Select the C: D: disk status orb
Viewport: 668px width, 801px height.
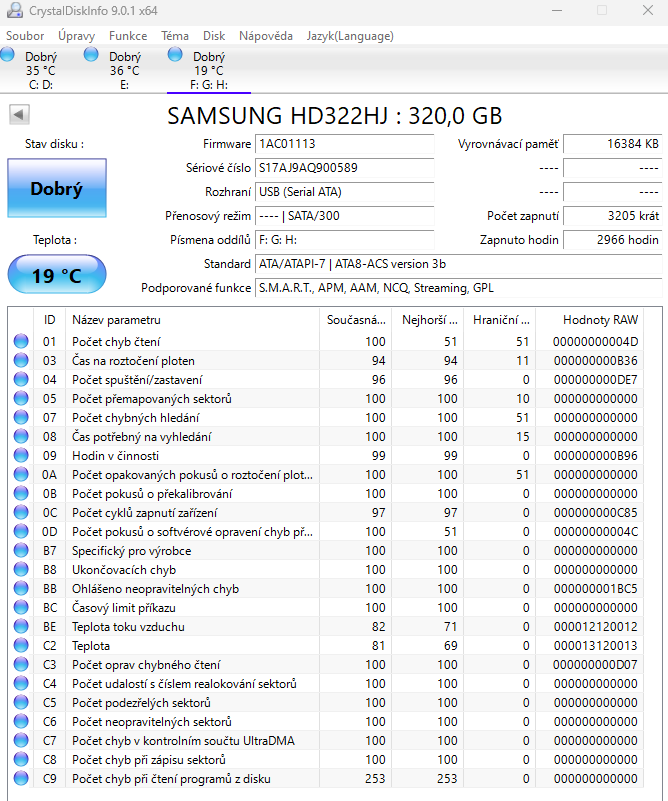pos(12,54)
